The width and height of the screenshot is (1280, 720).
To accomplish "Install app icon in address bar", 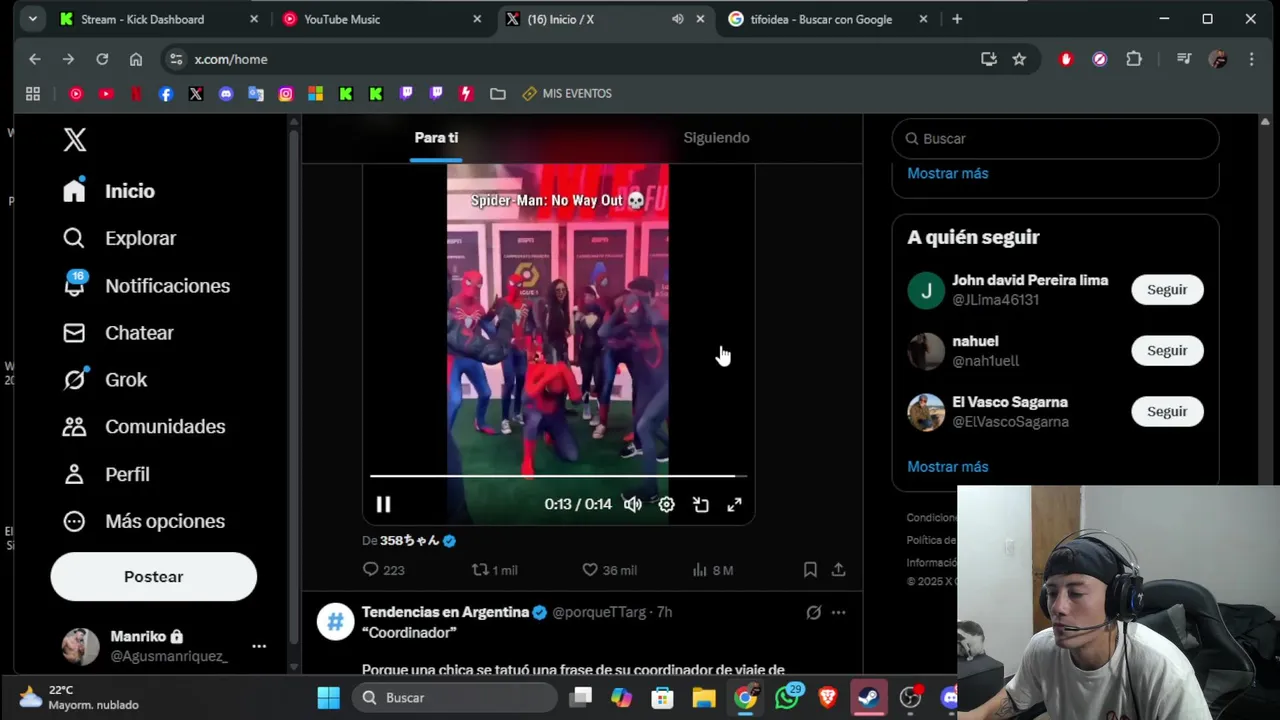I will click(989, 59).
